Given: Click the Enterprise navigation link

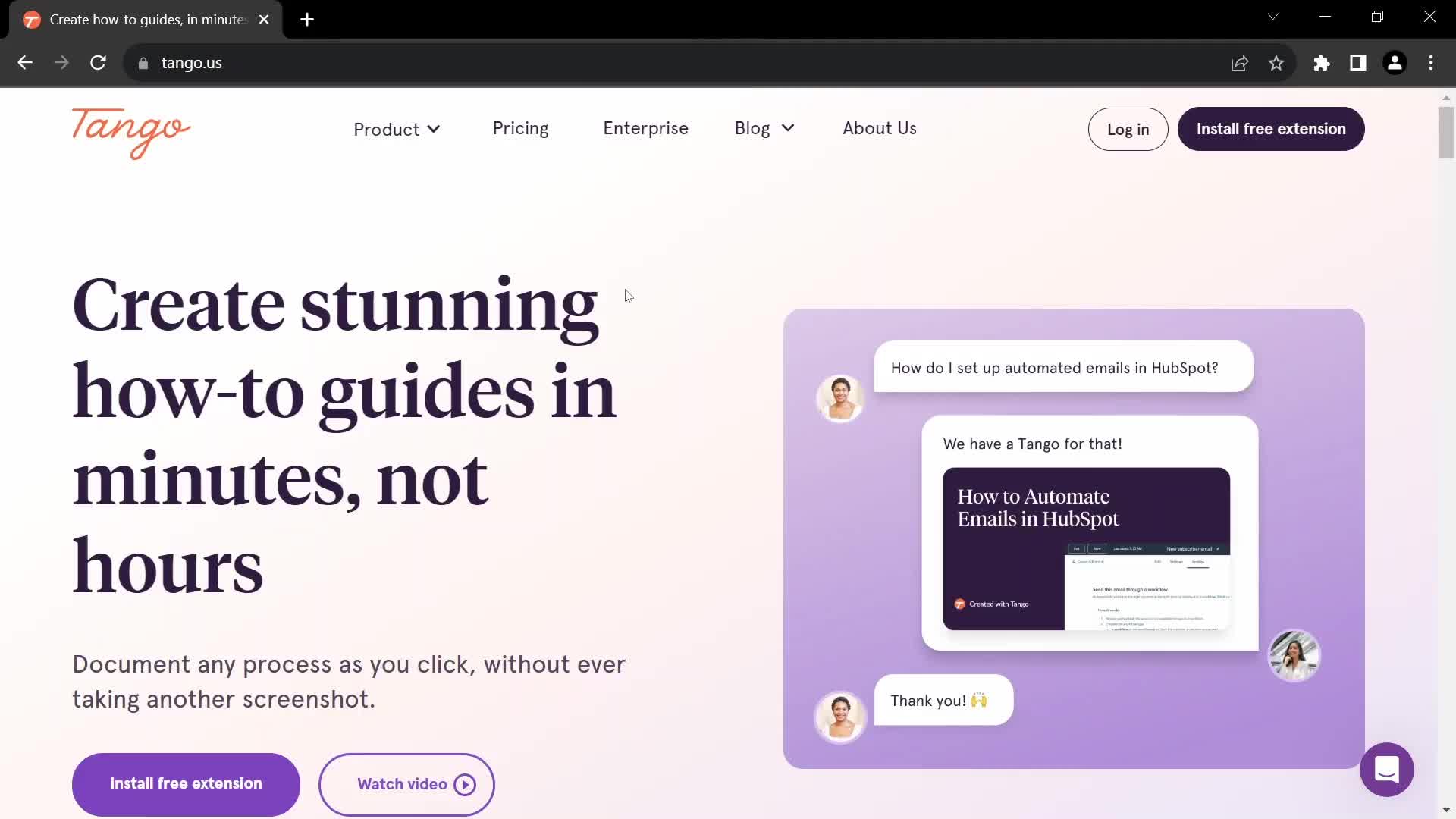Looking at the screenshot, I should tap(645, 128).
